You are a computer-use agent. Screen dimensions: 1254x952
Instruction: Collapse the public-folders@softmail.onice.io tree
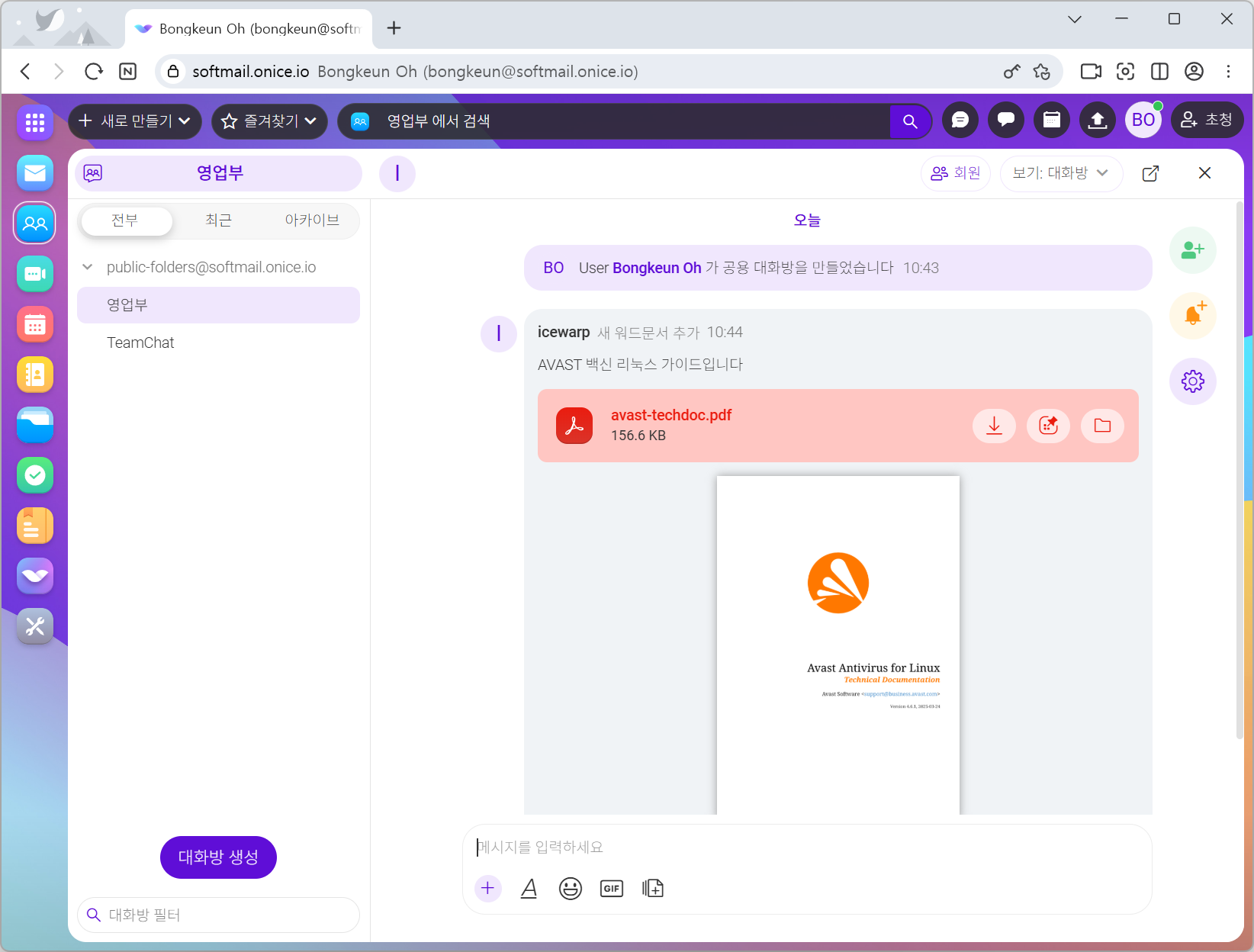[88, 267]
